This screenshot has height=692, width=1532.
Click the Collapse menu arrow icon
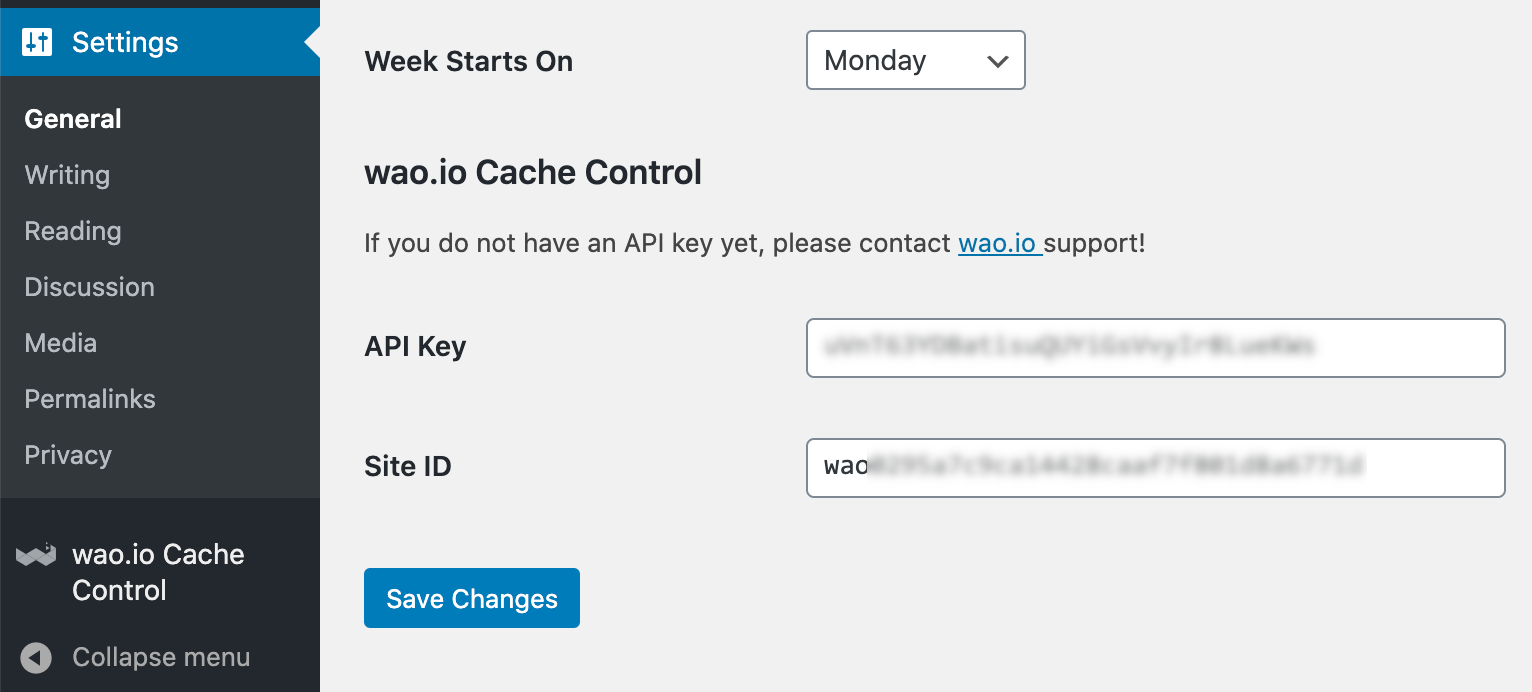36,658
